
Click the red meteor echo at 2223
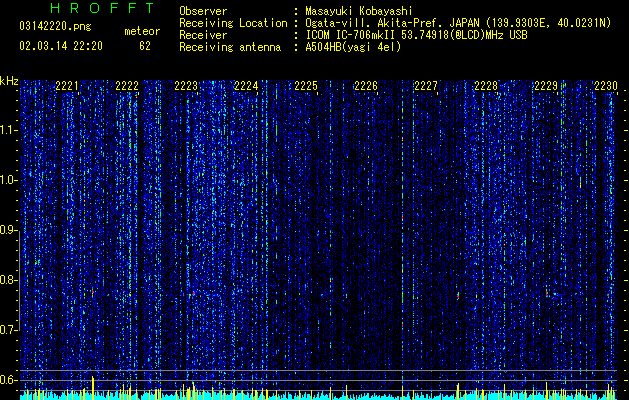(193, 294)
